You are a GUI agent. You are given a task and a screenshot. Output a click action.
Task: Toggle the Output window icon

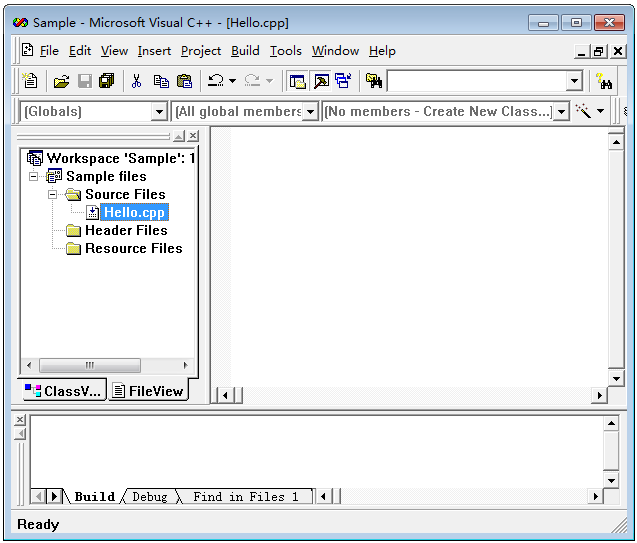point(321,81)
